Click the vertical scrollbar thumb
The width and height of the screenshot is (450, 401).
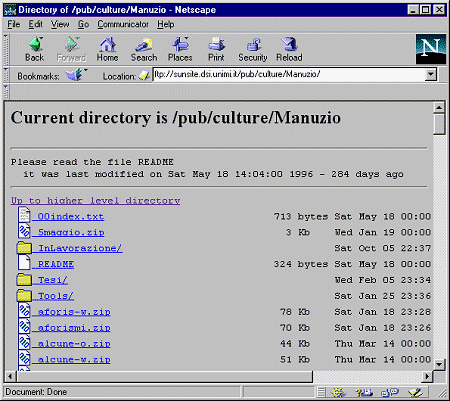coord(439,124)
